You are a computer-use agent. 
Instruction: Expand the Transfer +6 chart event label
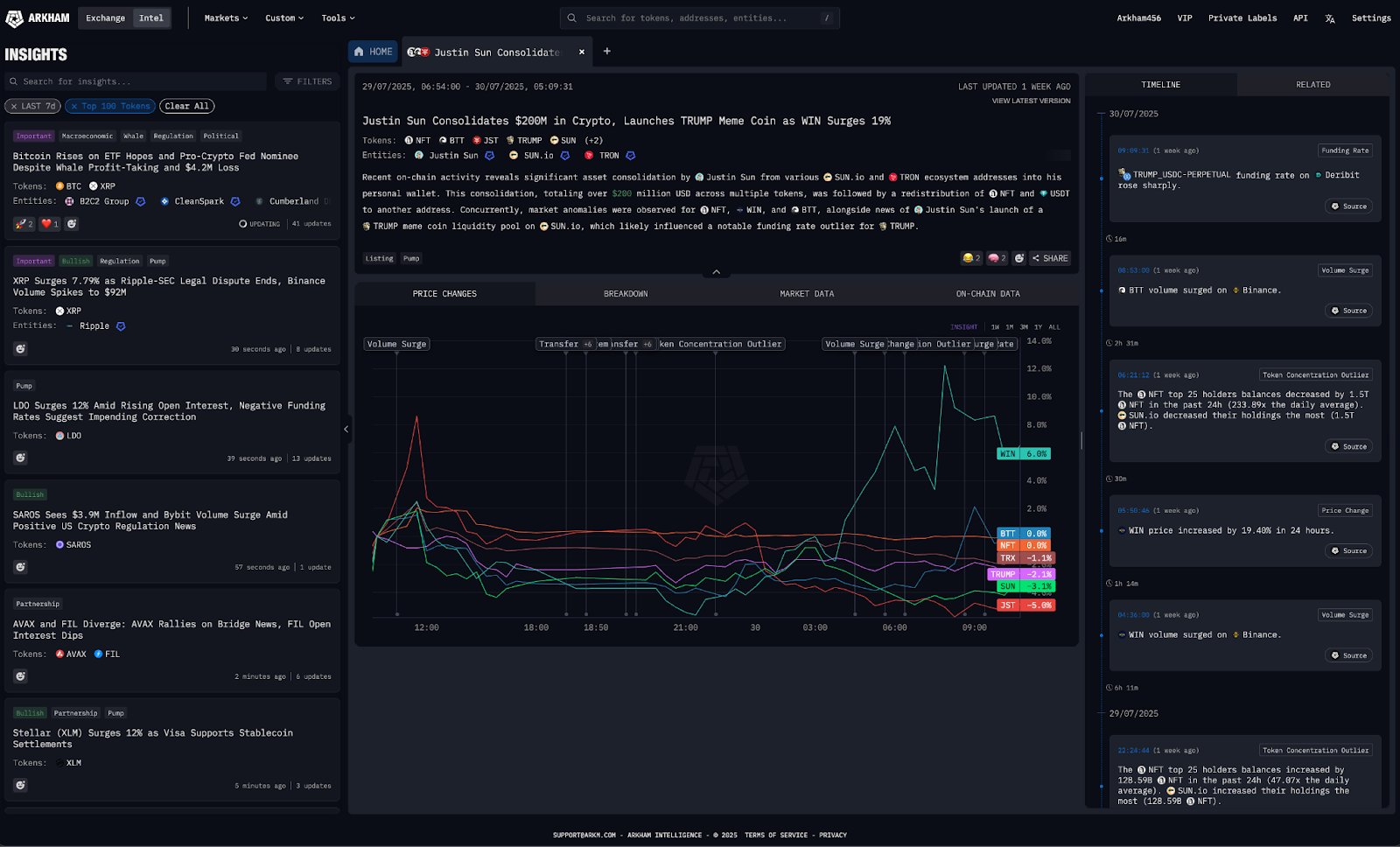pos(566,344)
